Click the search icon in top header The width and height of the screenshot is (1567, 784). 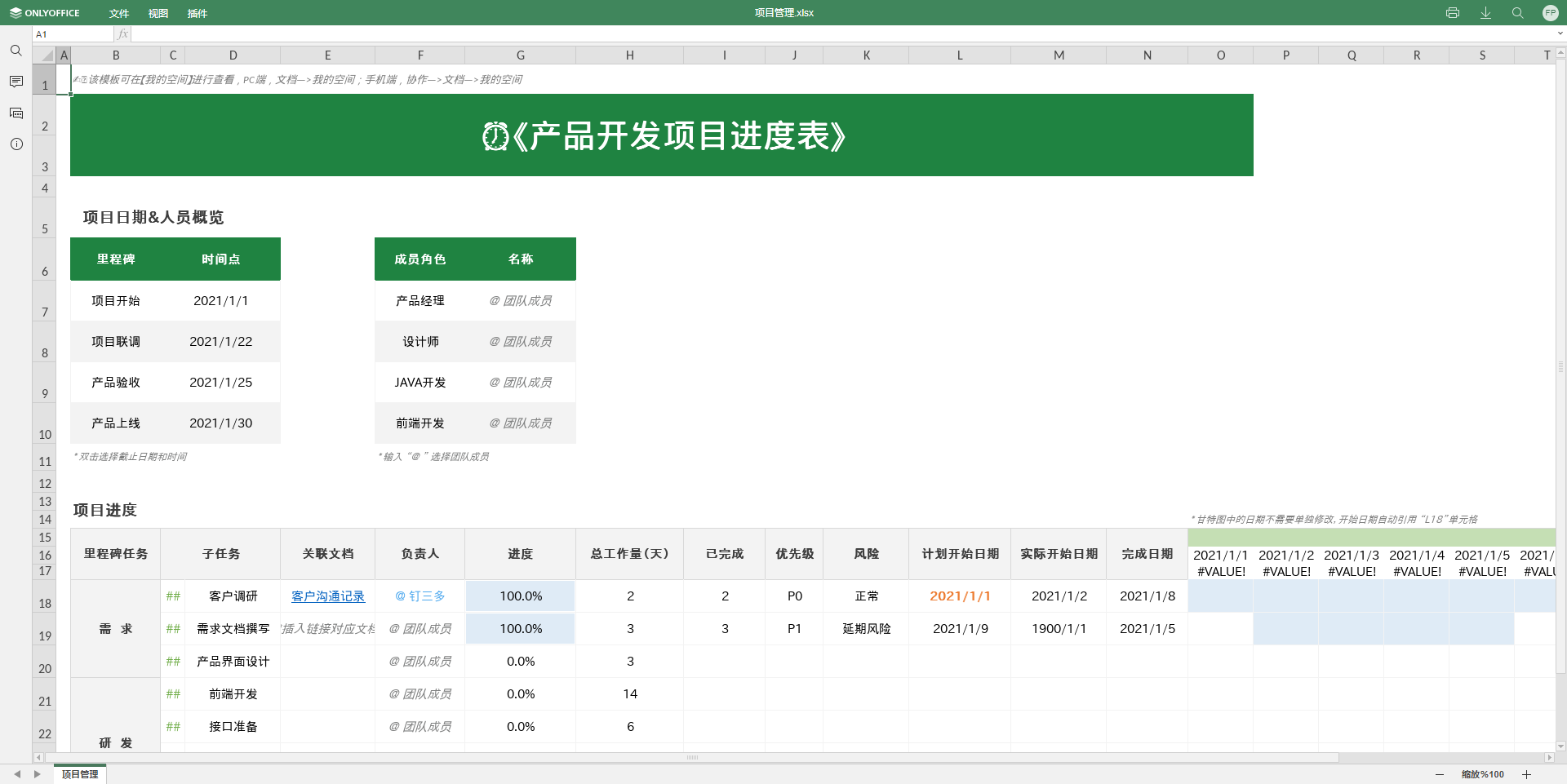pos(1517,13)
